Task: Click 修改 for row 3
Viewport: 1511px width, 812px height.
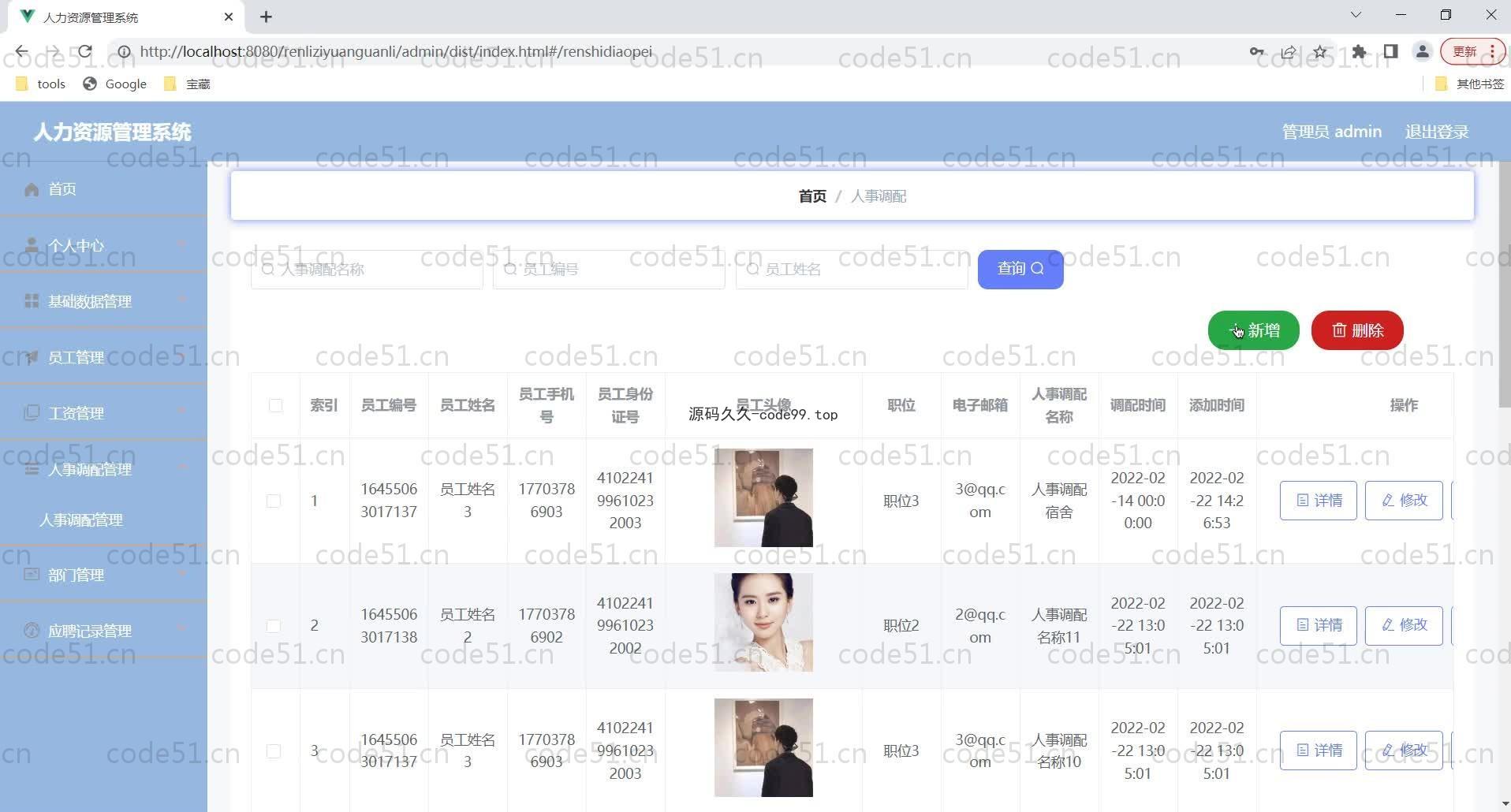Action: tap(1404, 751)
